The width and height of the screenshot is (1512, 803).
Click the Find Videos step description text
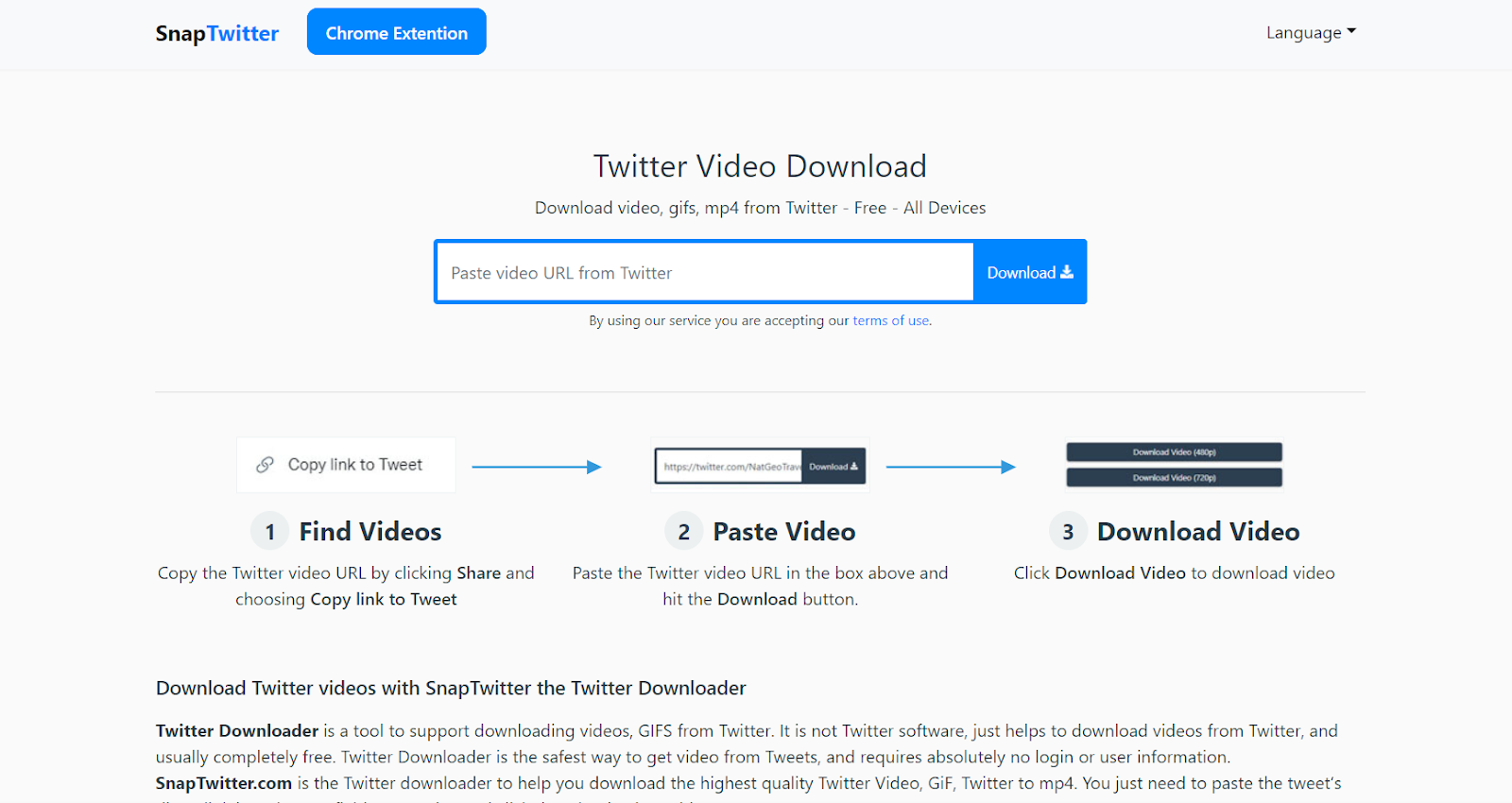point(346,586)
